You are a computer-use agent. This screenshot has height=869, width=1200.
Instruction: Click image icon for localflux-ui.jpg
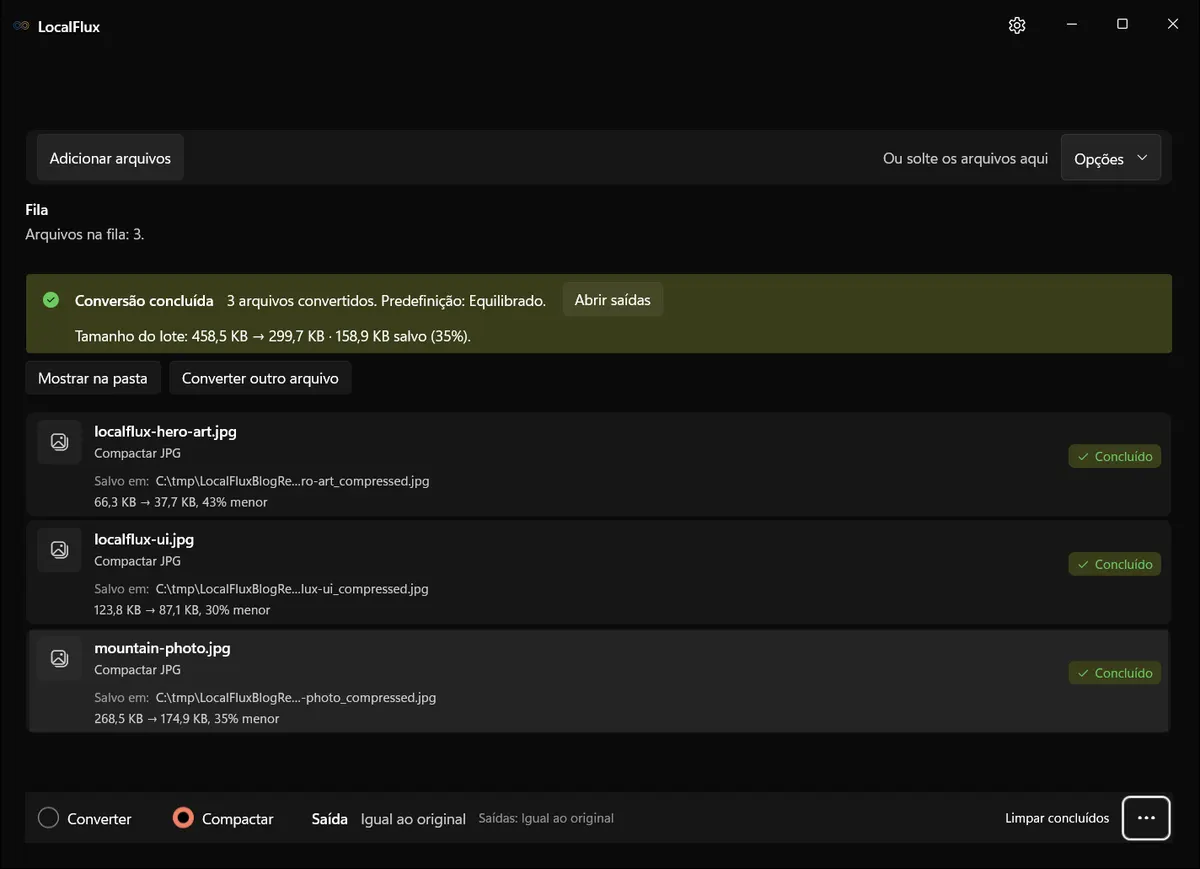click(x=59, y=549)
